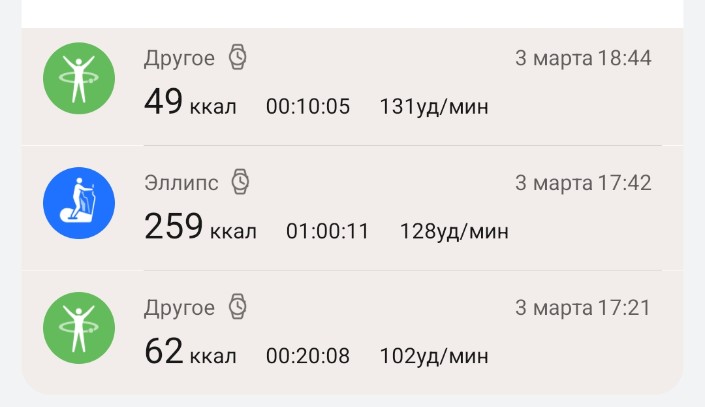Screen dimensions: 705x407
Task: Open the Эллипс workout label
Action: click(x=183, y=183)
